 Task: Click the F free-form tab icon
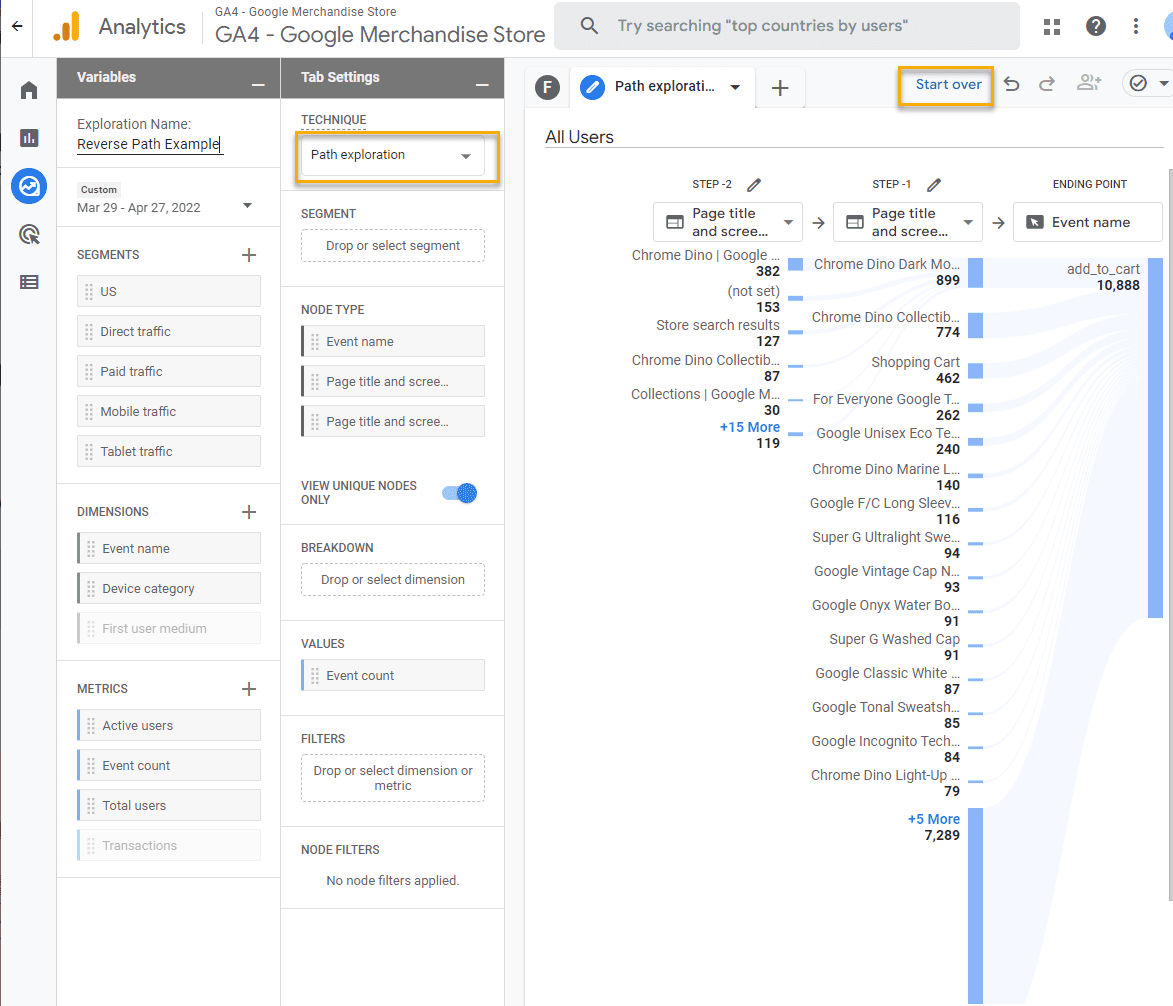click(548, 88)
